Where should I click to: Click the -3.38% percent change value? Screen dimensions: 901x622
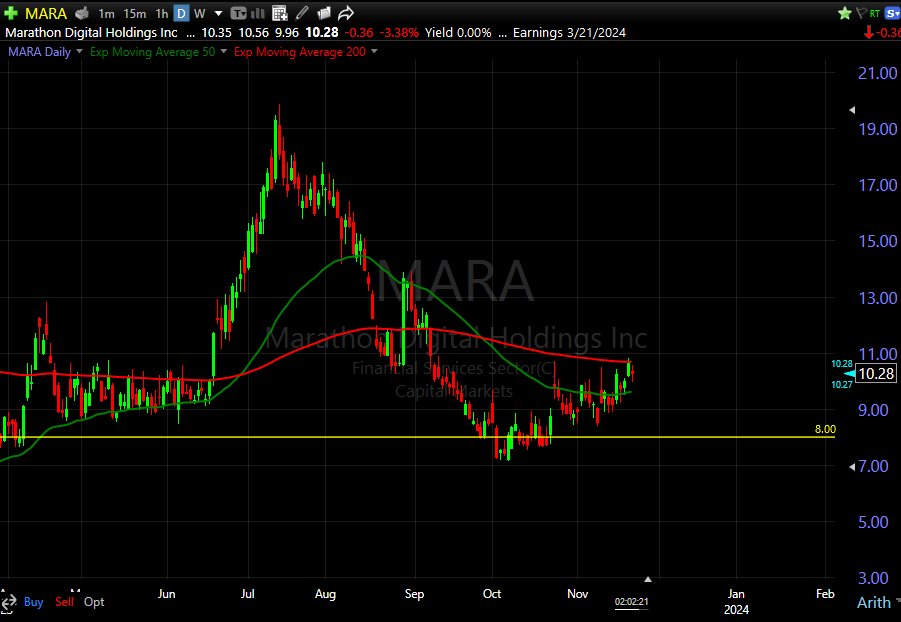coord(399,33)
